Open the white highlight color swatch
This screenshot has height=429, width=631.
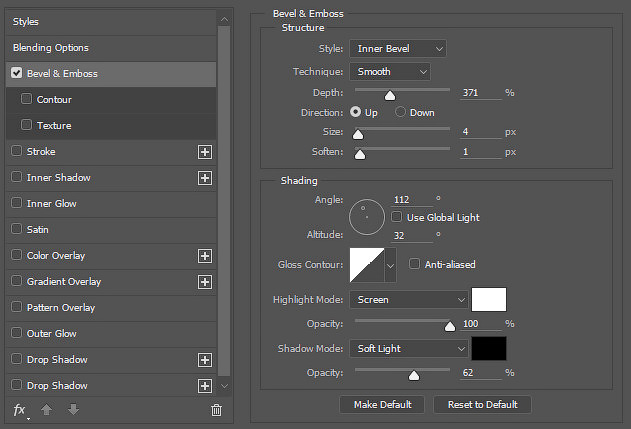coord(489,299)
